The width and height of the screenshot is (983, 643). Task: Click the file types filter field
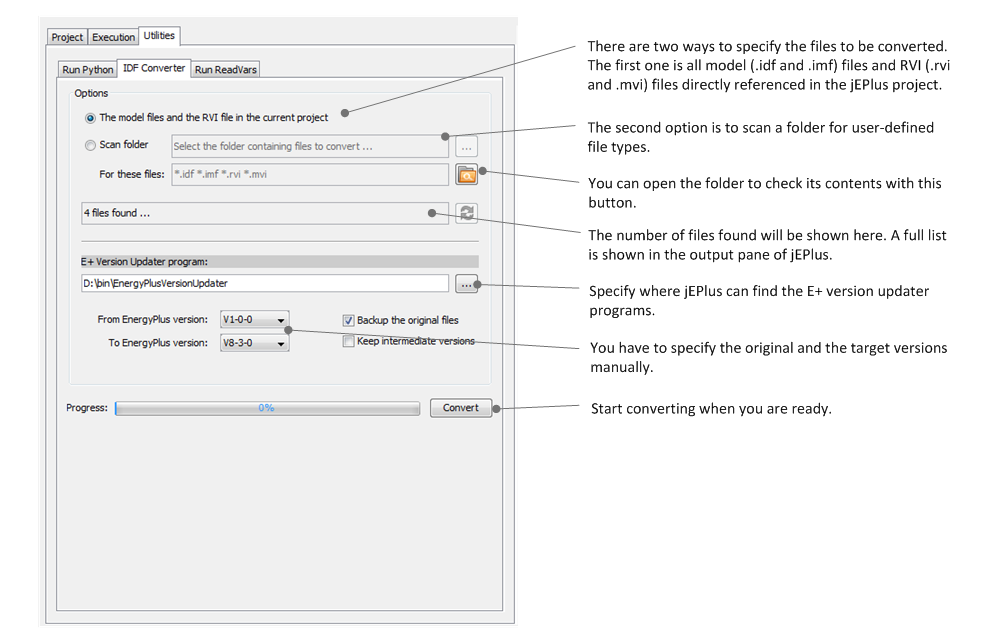coord(310,174)
